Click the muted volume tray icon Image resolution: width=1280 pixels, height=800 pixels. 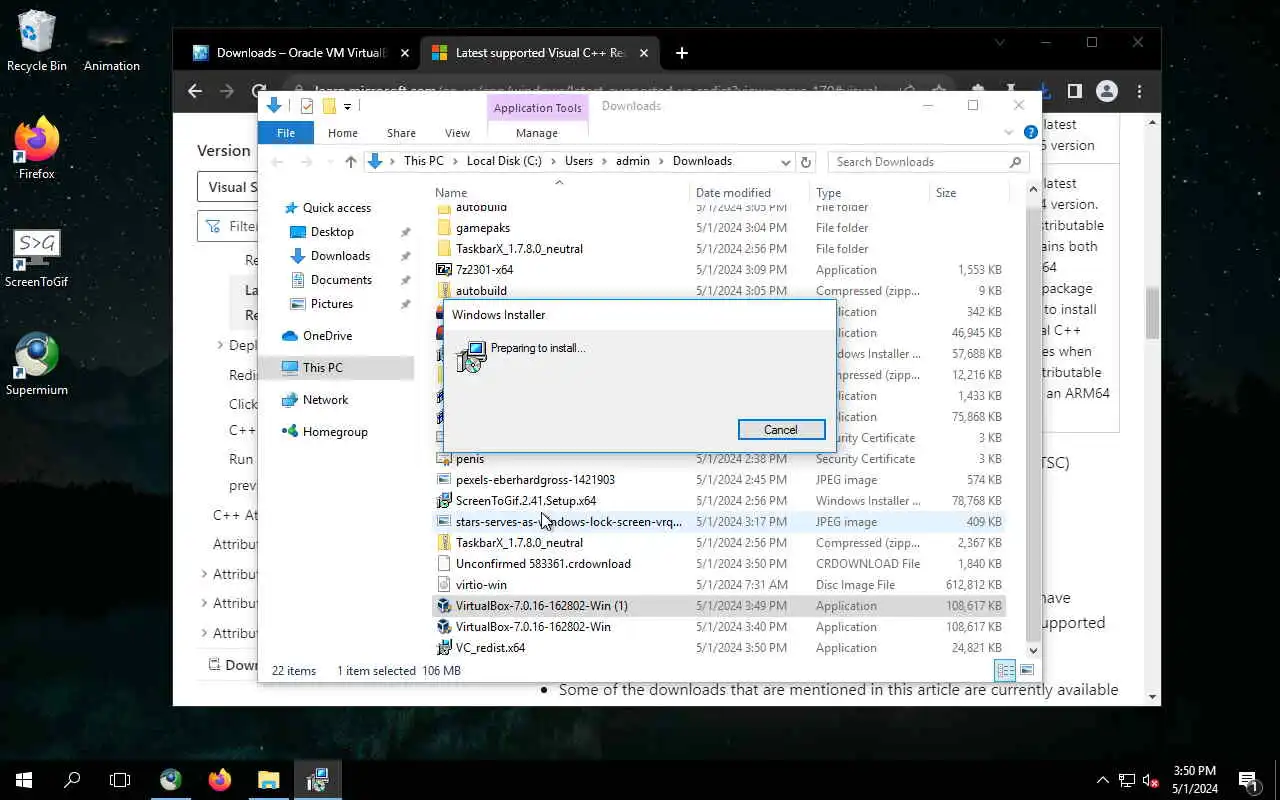click(1150, 780)
